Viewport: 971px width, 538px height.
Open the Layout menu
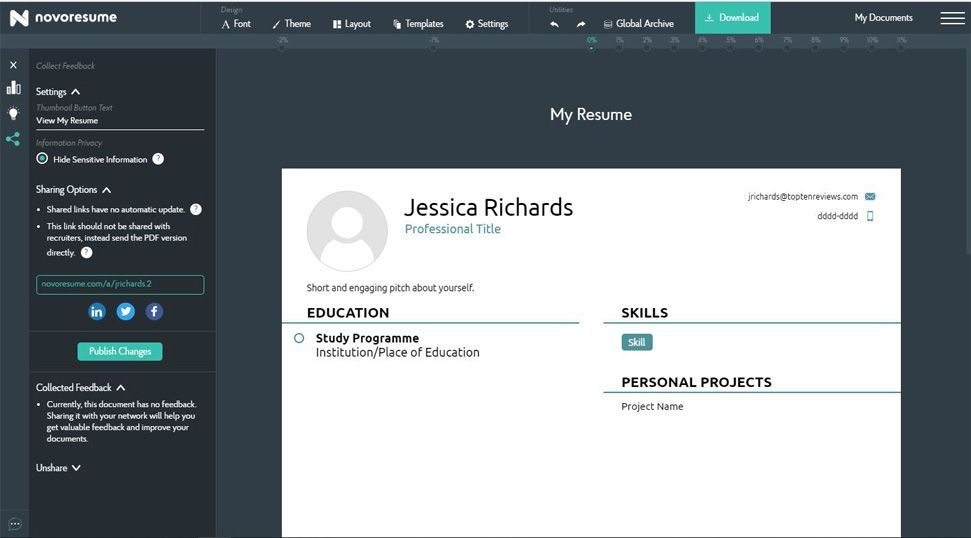pyautogui.click(x=352, y=24)
